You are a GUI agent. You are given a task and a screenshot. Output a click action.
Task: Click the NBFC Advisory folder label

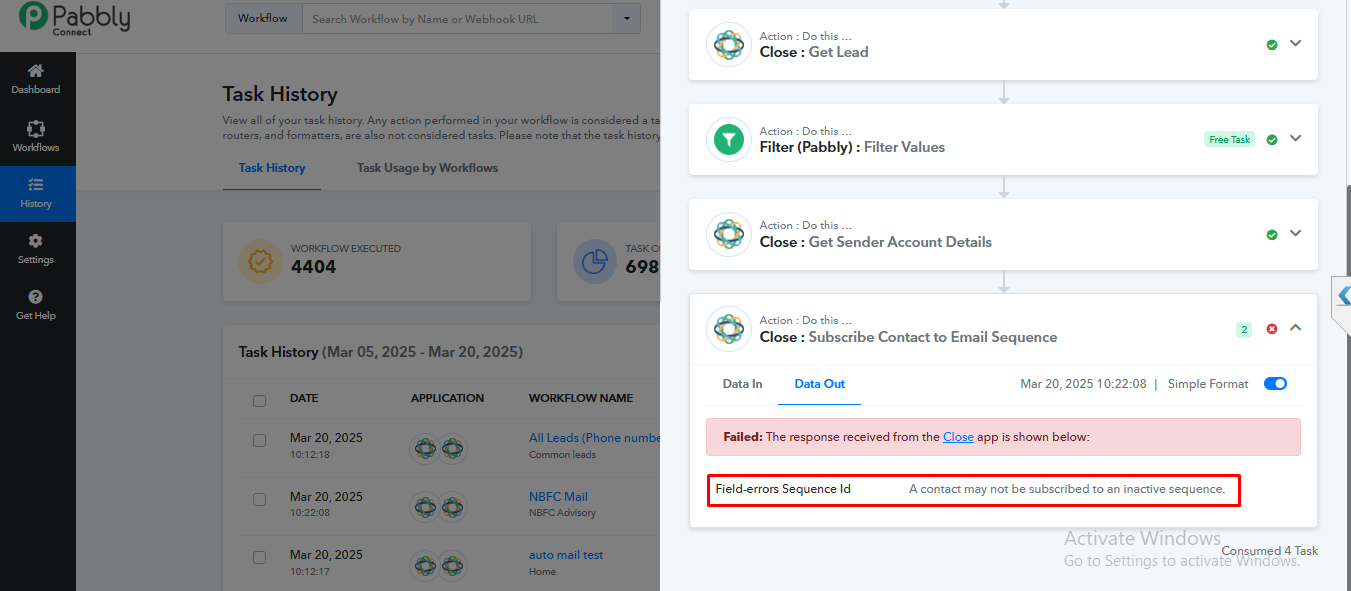tap(562, 513)
